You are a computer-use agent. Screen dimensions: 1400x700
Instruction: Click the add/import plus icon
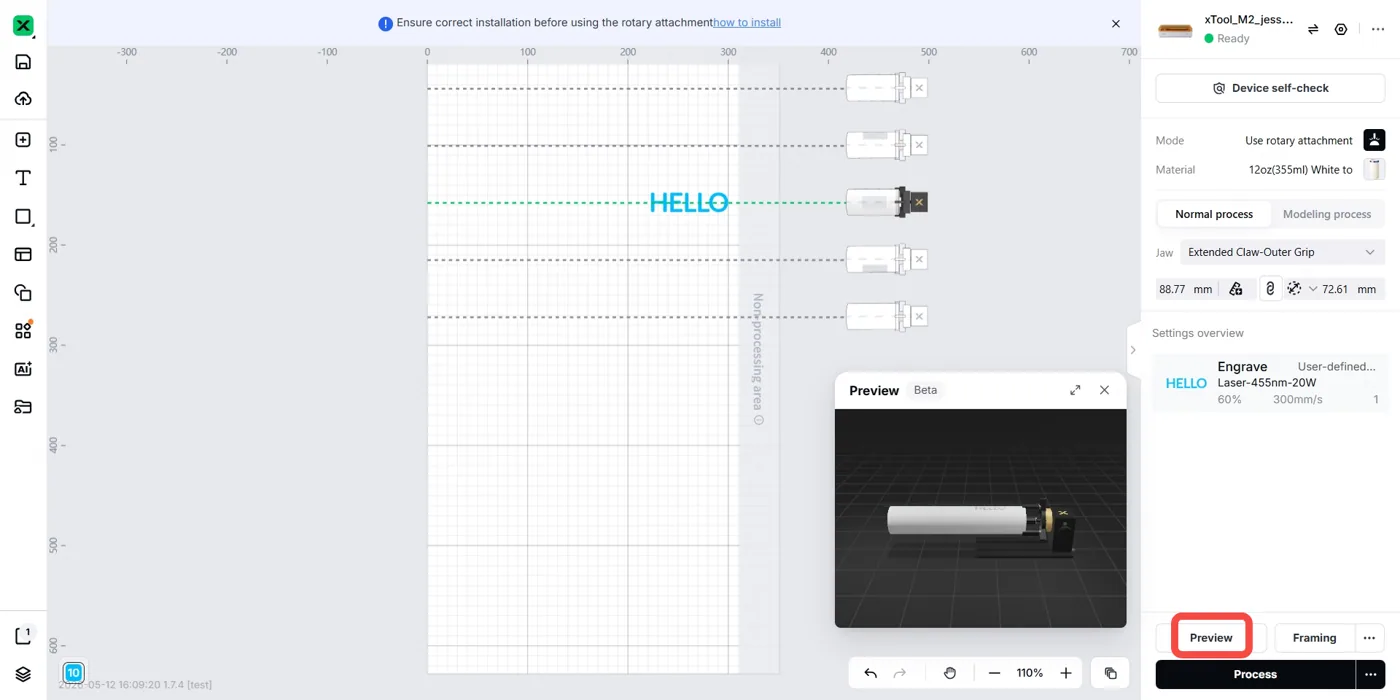[x=22, y=140]
